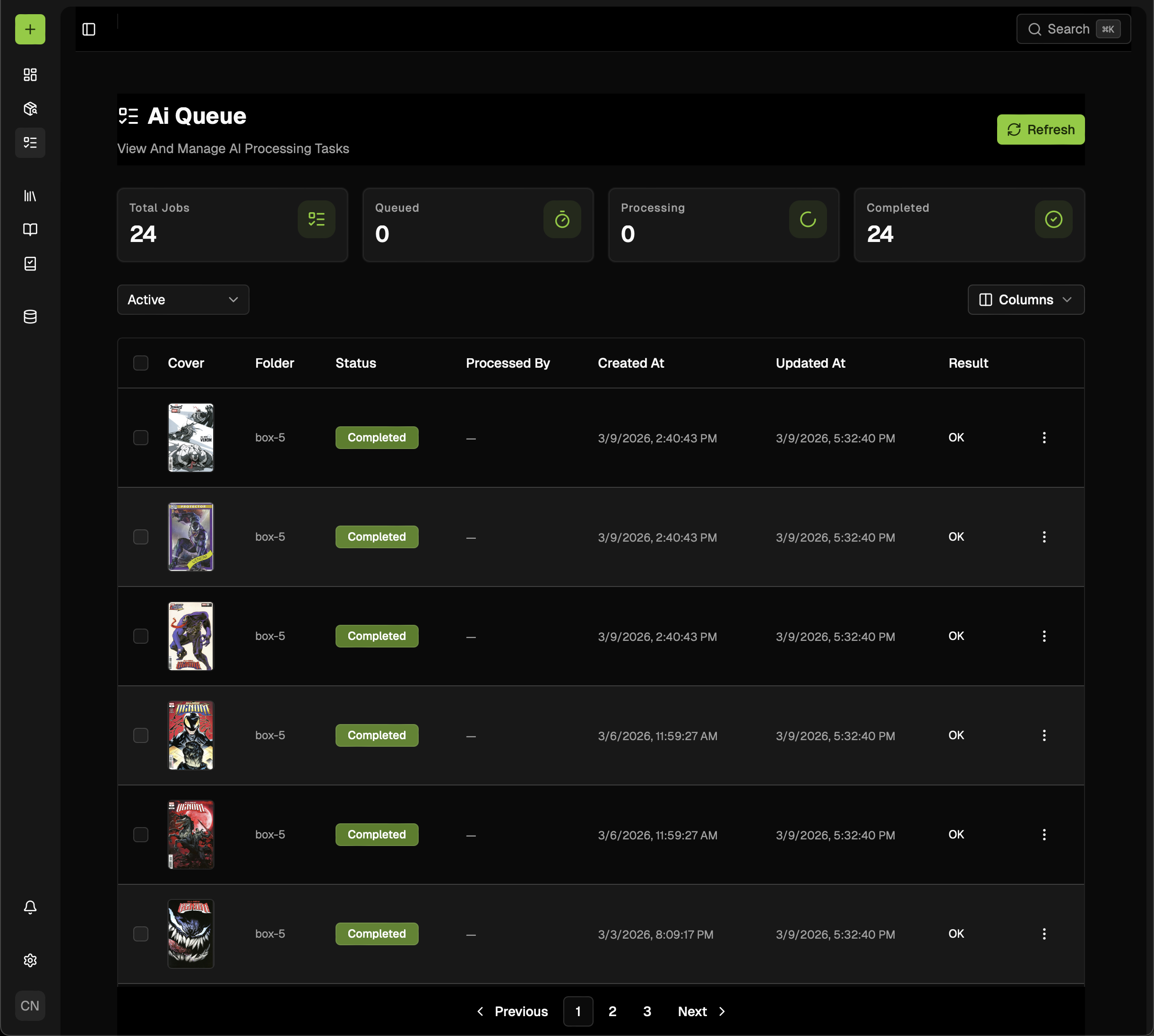Go to page 2 of the queue

(612, 1011)
